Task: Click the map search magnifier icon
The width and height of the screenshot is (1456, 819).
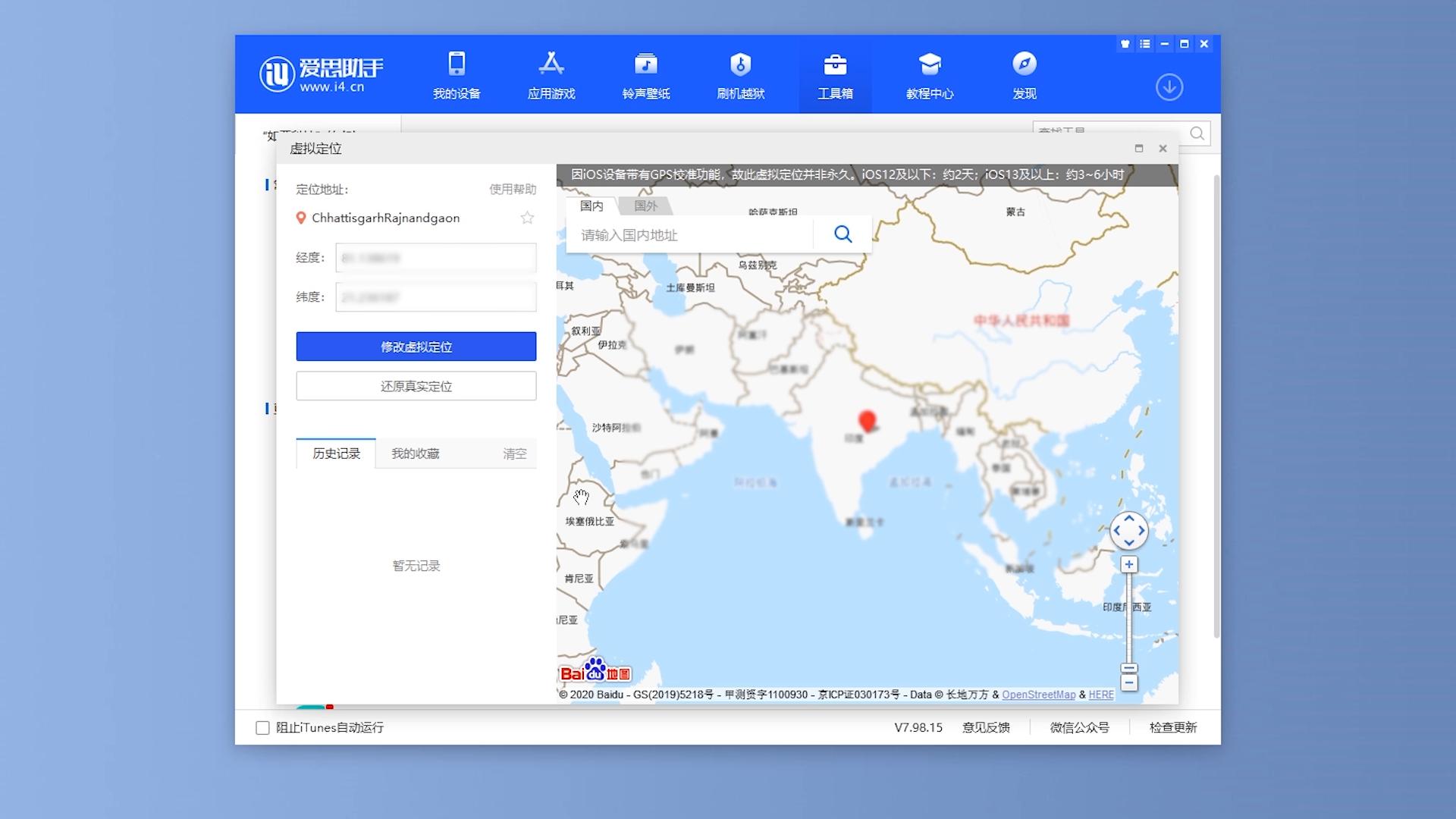Action: pos(843,234)
